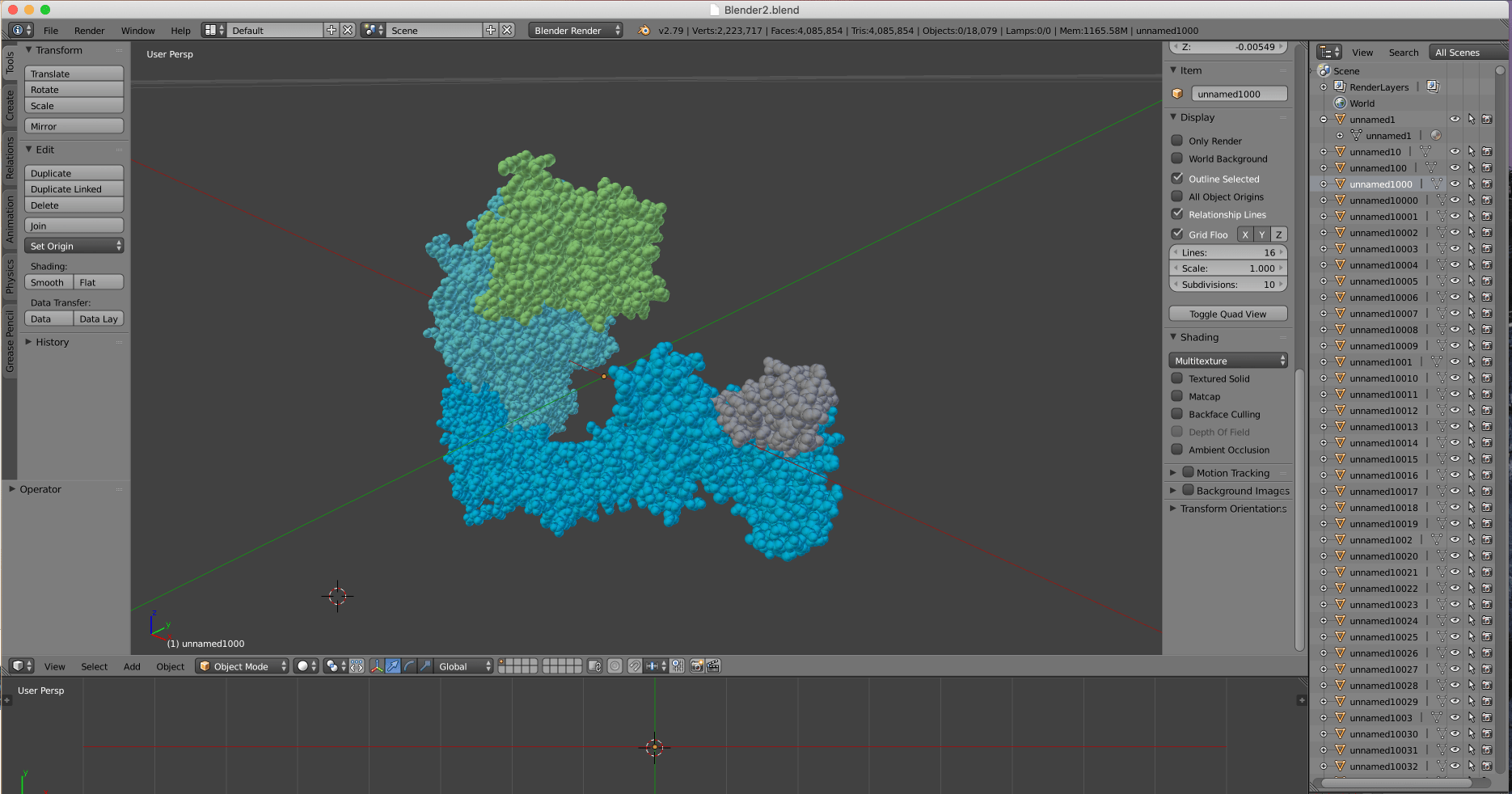Click the Z grid floor axis button
1512x794 pixels.
pos(1278,234)
